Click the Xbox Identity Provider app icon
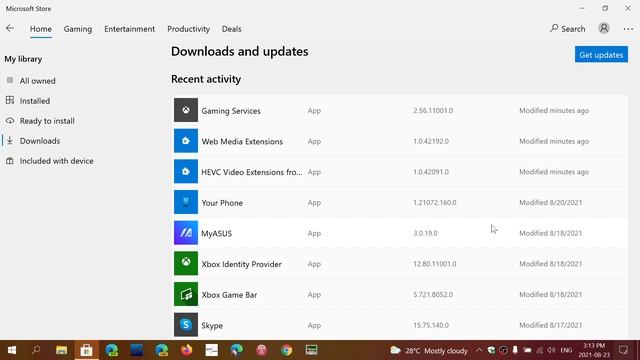This screenshot has width=640, height=360. [186, 263]
